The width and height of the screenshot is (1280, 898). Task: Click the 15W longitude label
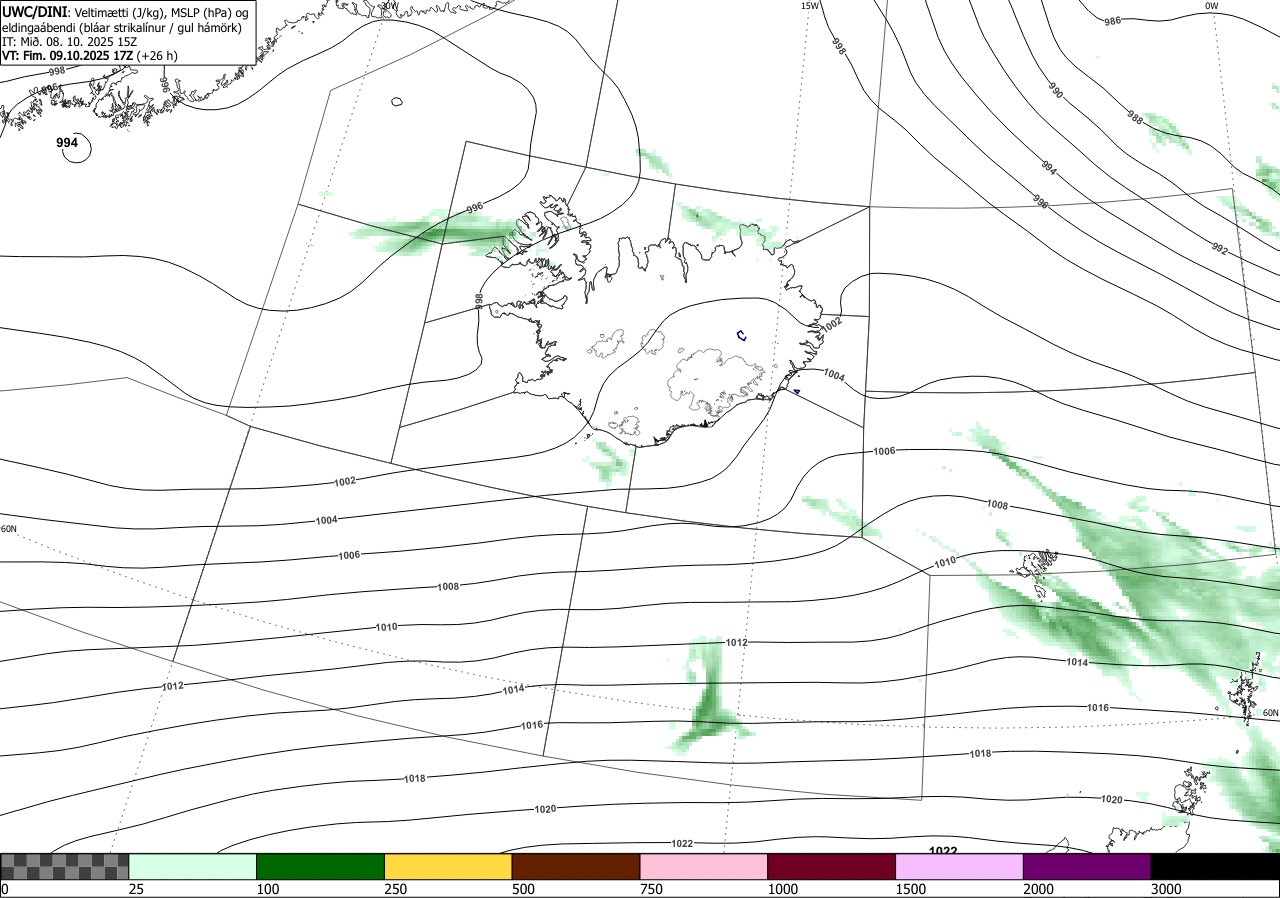(810, 6)
